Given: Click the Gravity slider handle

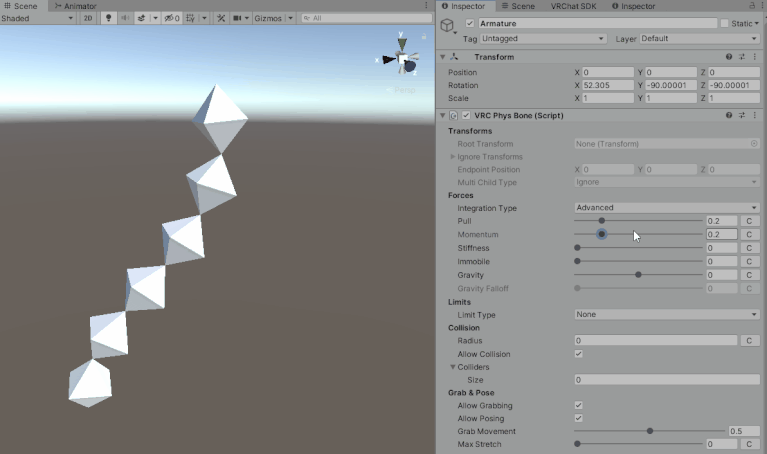Looking at the screenshot, I should [x=638, y=274].
